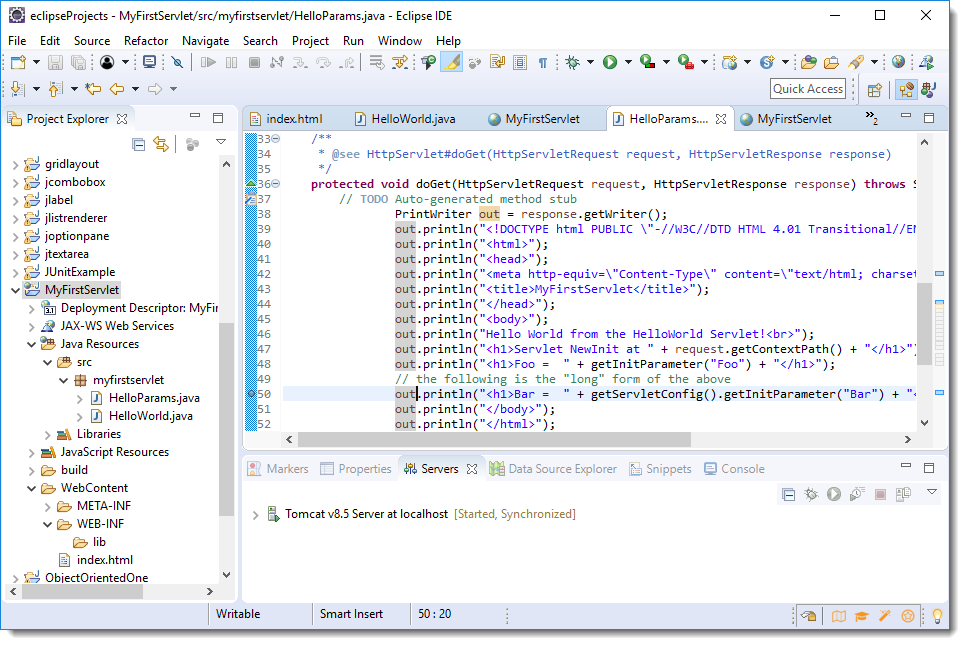
Task: Click the Terminate stop icon in main toolbar
Action: pos(254,62)
